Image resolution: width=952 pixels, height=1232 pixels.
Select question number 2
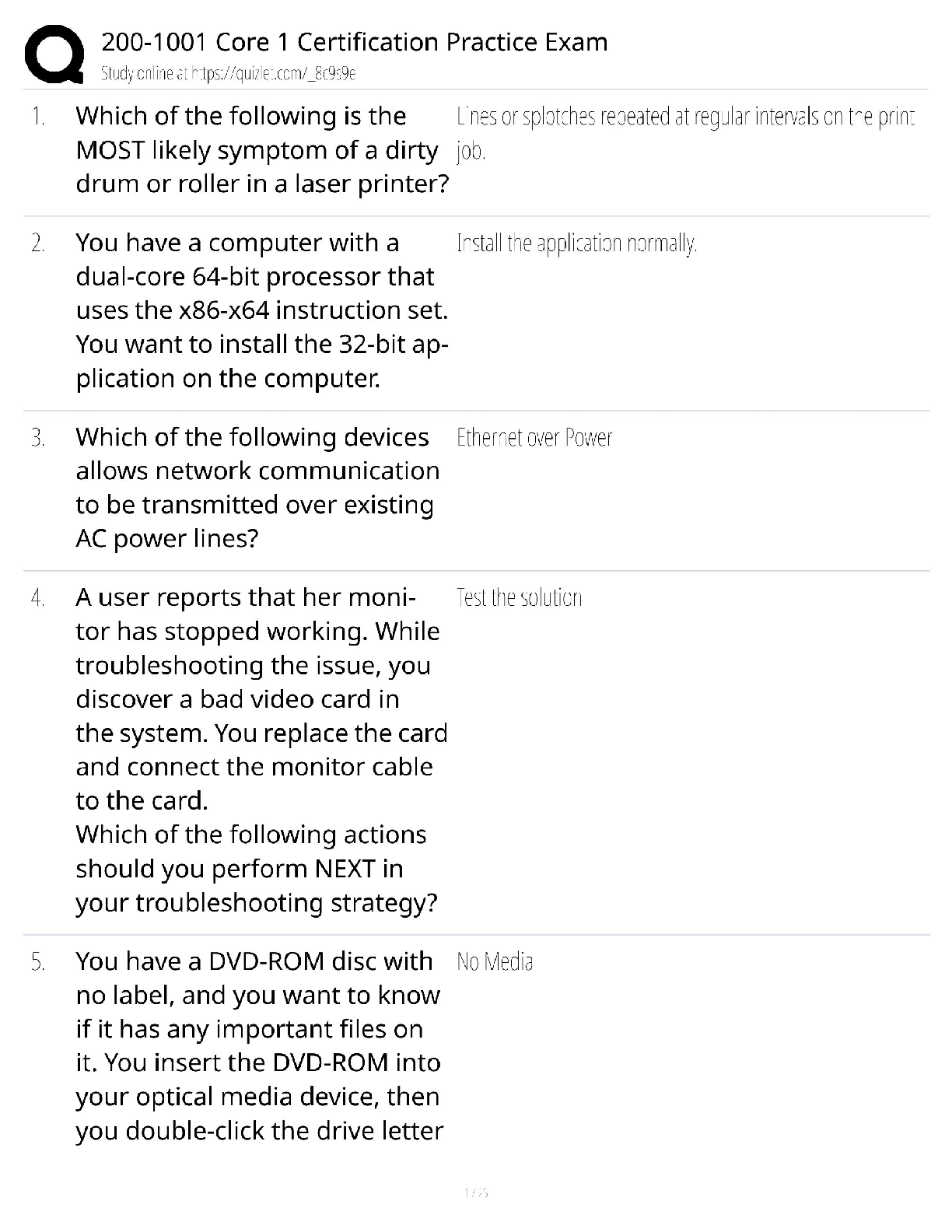tap(38, 243)
